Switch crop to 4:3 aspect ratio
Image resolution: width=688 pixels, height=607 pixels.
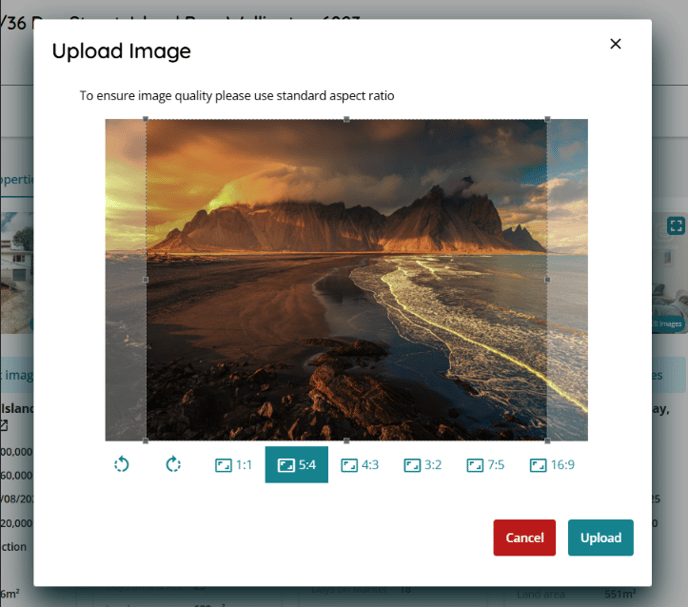coord(360,465)
